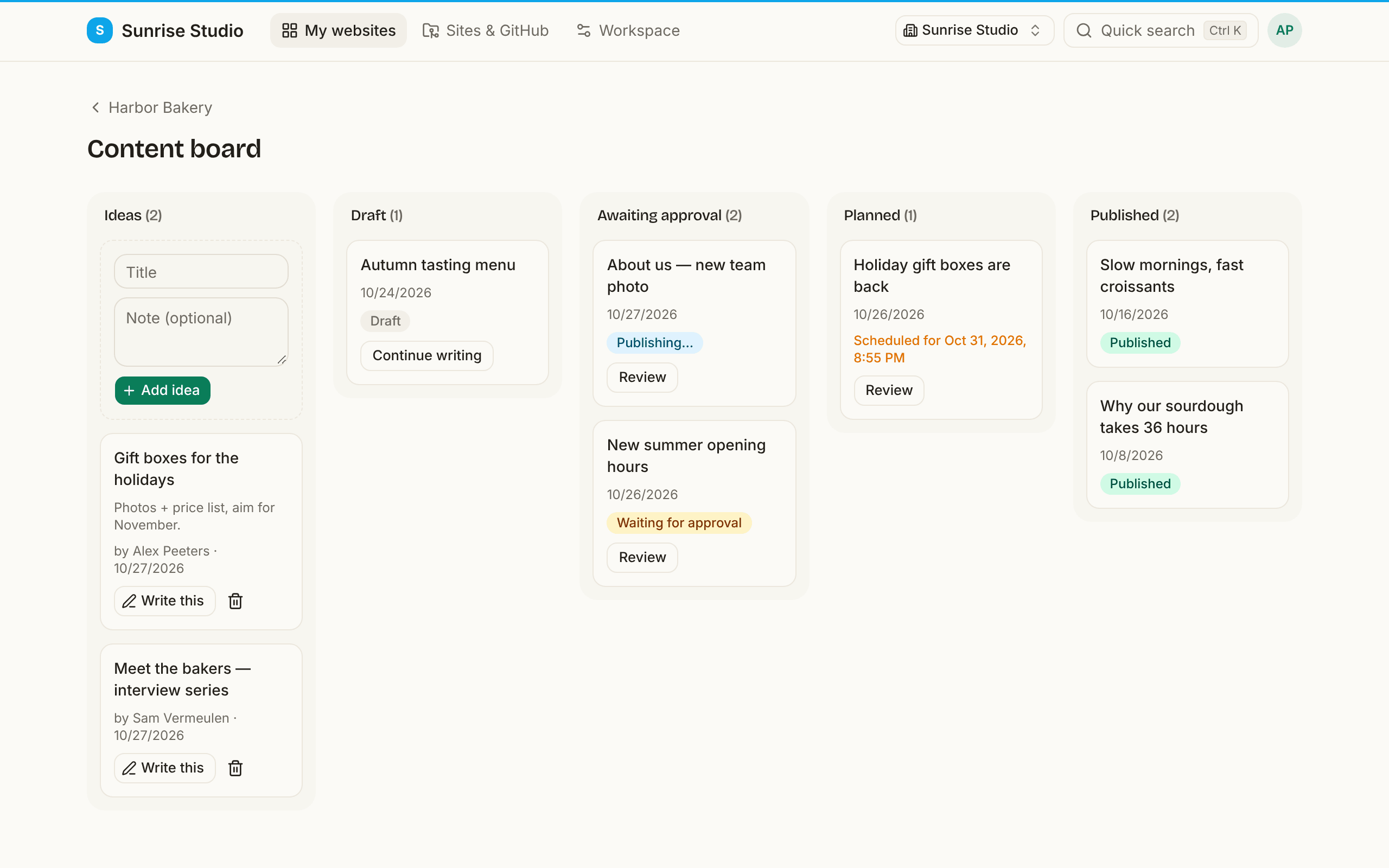This screenshot has height=868, width=1389.
Task: Open the Workspace tab
Action: [628, 30]
